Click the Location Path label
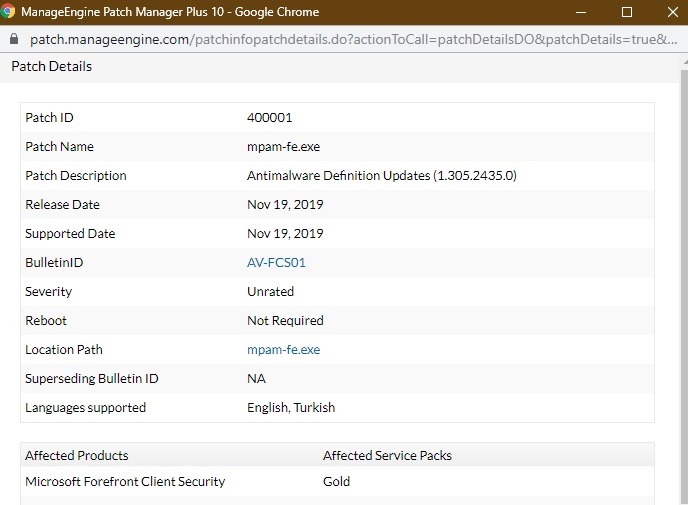688x505 pixels. 64,350
